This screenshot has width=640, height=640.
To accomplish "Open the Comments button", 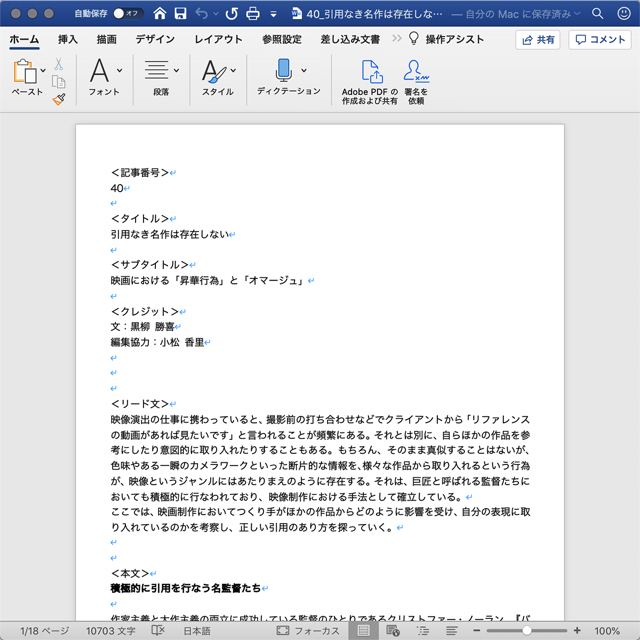I will click(x=600, y=39).
